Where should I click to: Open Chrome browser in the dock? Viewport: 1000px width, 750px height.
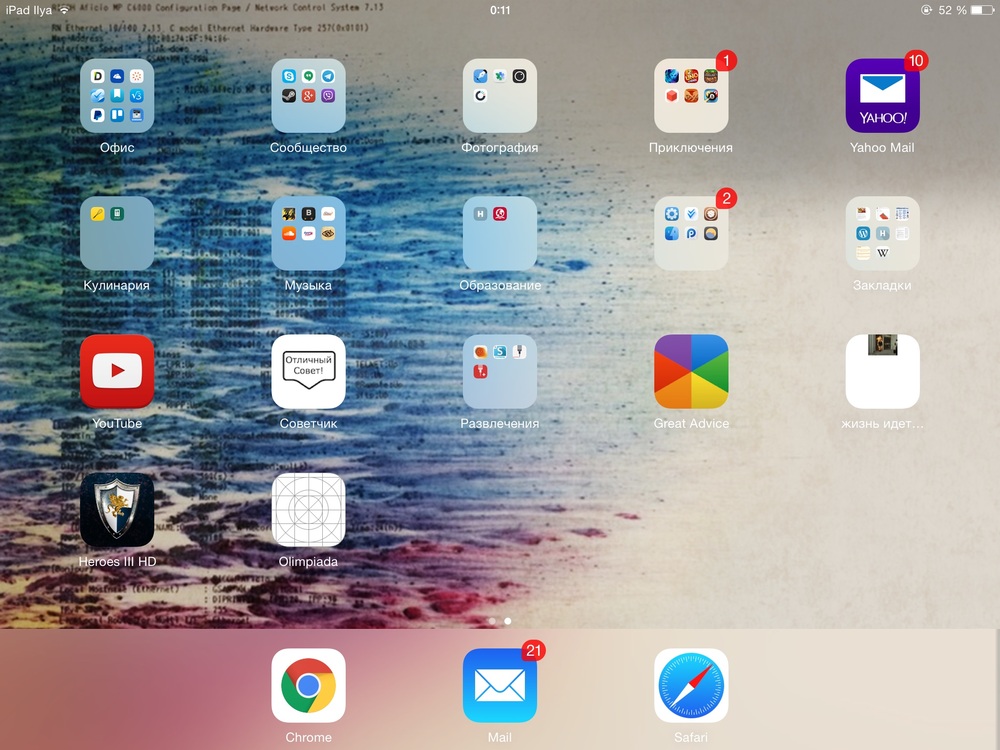[x=308, y=686]
